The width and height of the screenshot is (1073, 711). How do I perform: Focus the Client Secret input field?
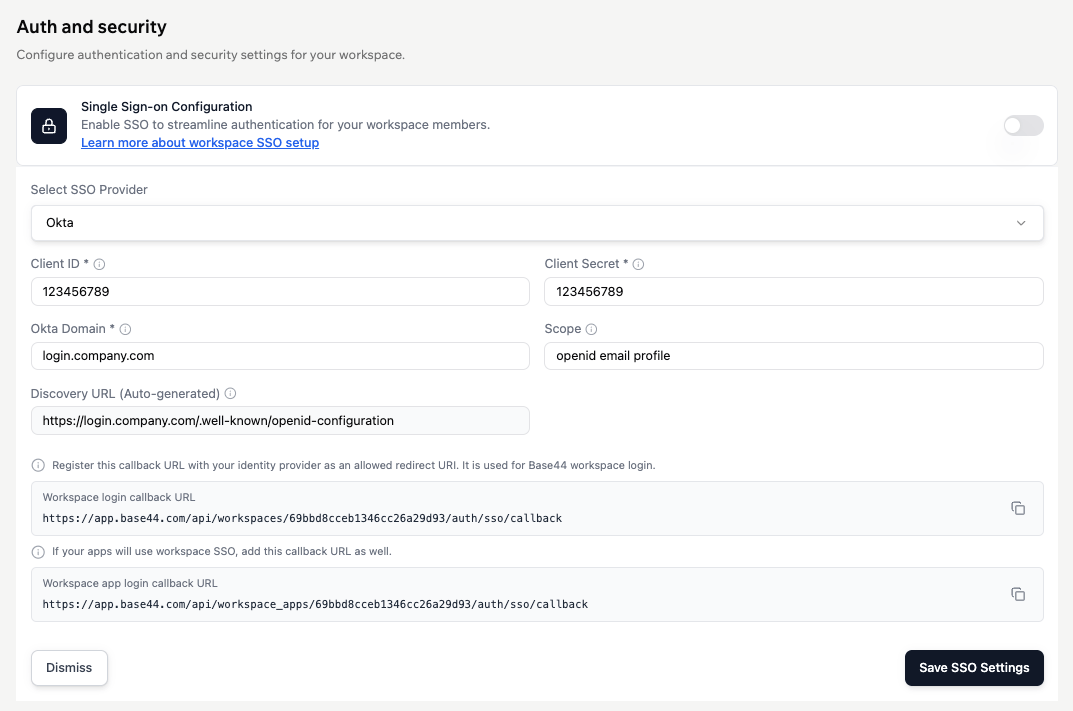[794, 292]
